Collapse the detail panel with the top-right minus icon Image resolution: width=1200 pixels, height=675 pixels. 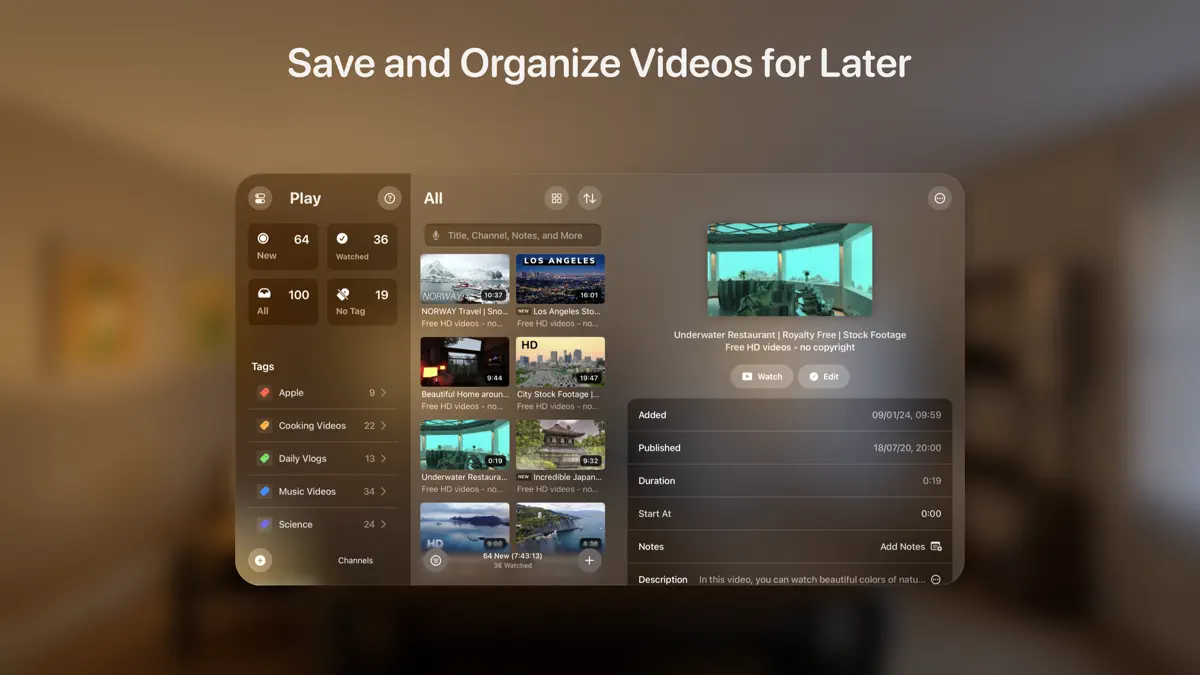(939, 197)
